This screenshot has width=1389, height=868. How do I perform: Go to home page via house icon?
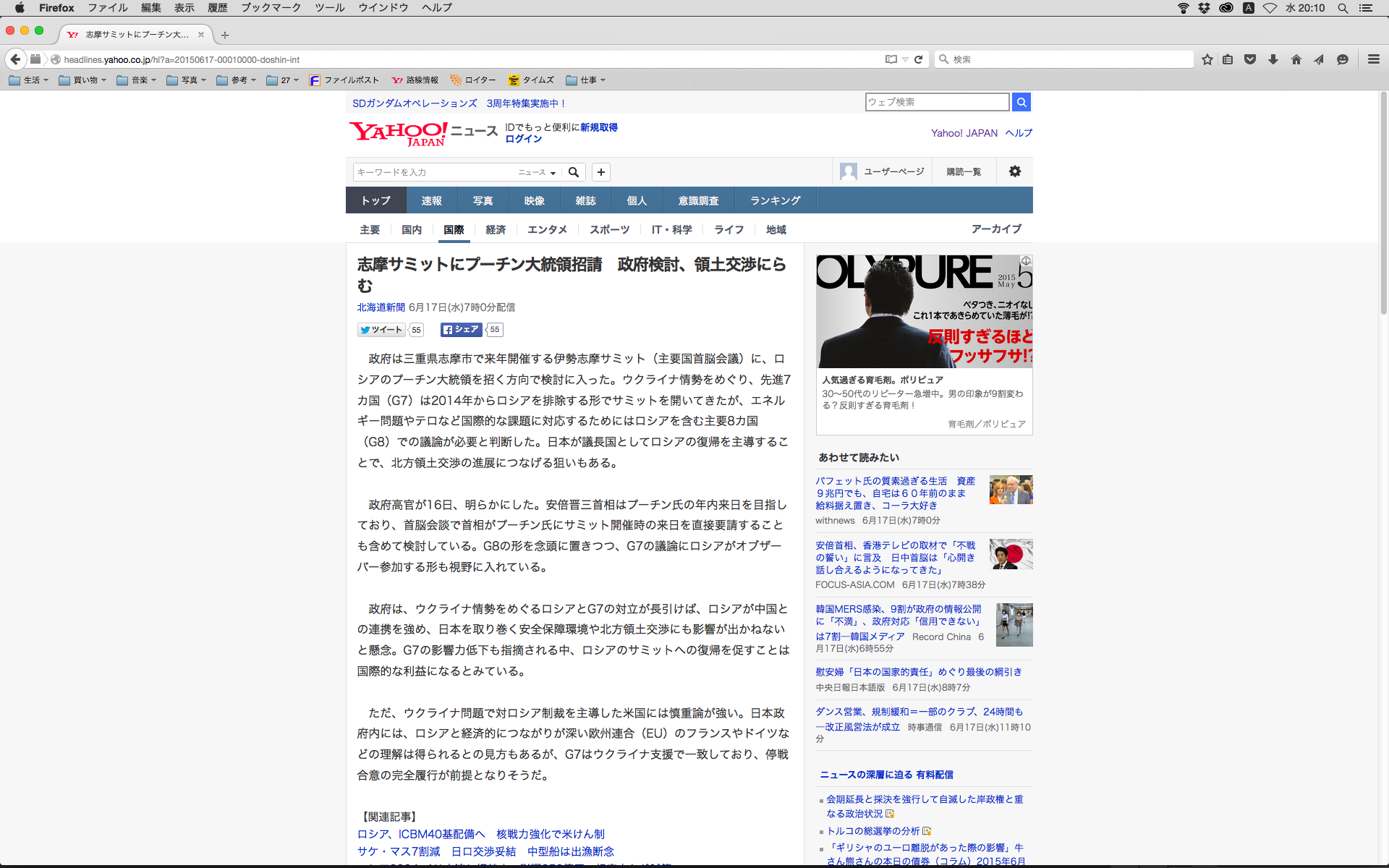point(1296,59)
